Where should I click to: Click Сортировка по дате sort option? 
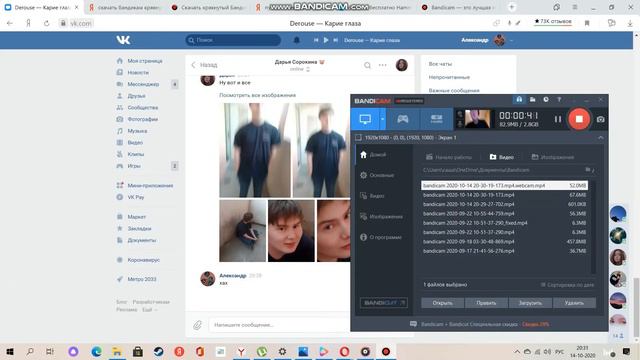(x=567, y=285)
